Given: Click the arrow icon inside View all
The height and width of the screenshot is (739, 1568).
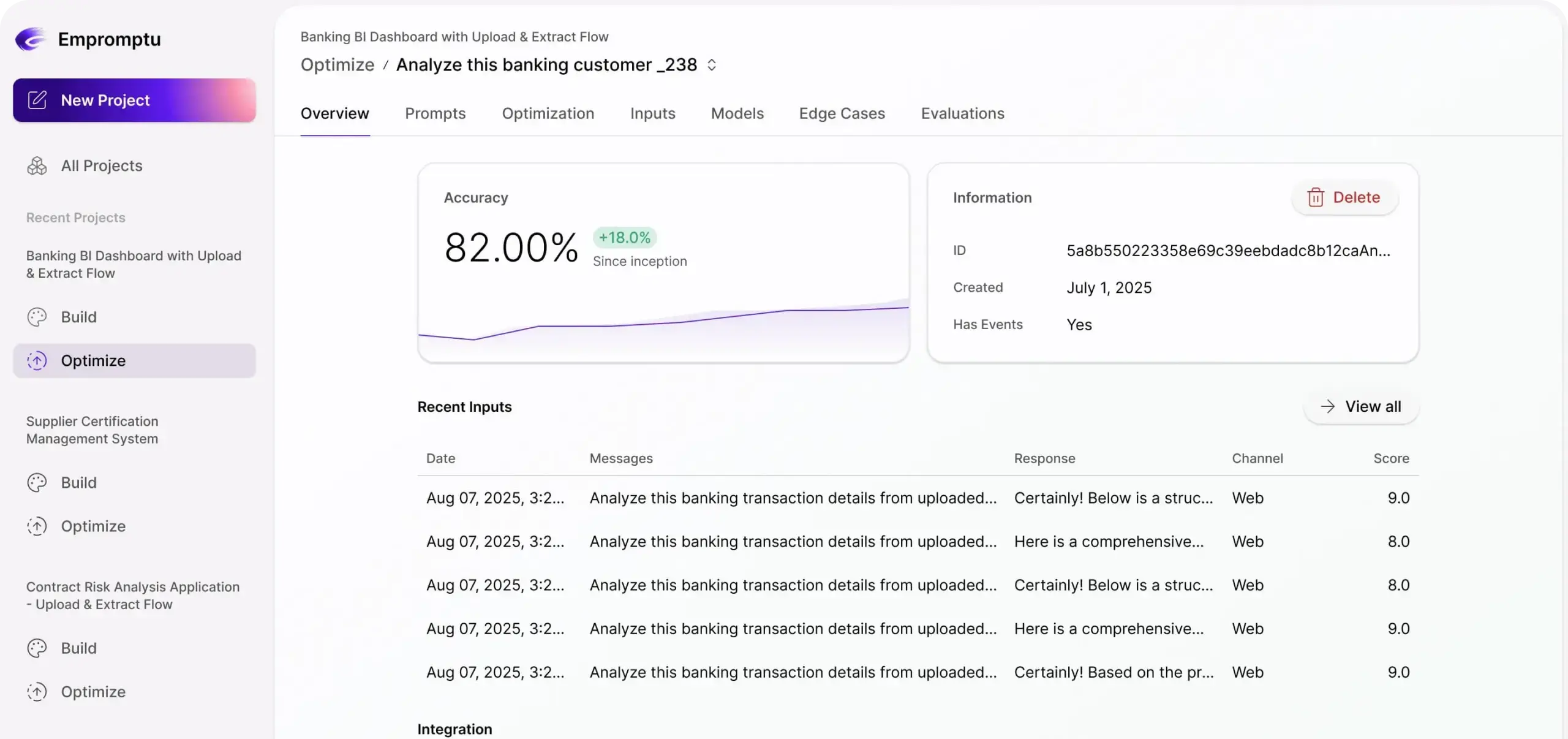Looking at the screenshot, I should click(1329, 406).
